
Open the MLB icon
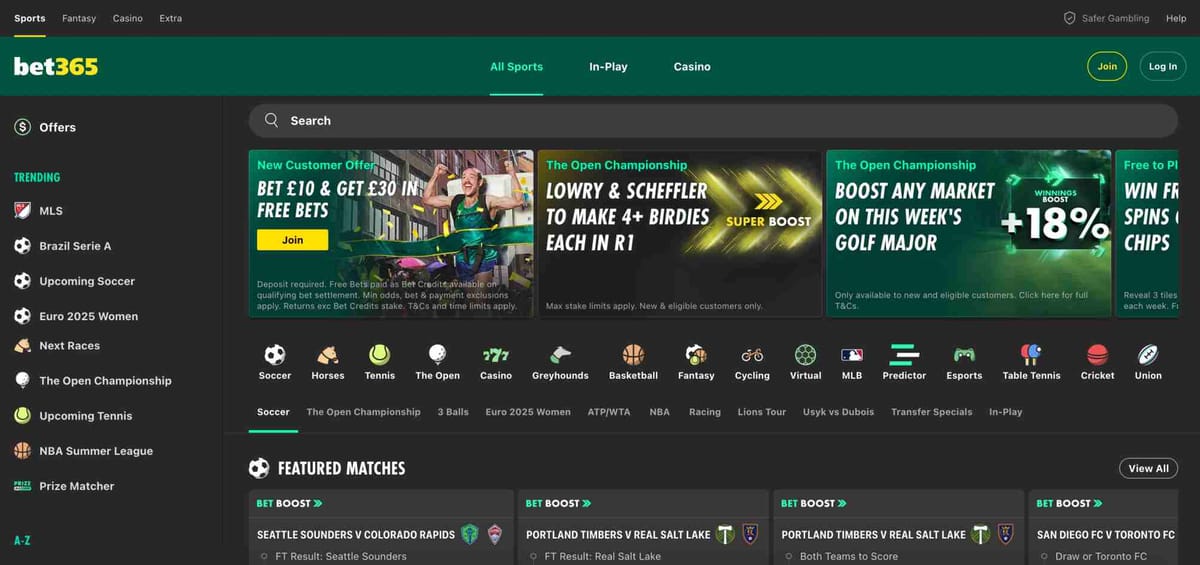pos(852,355)
